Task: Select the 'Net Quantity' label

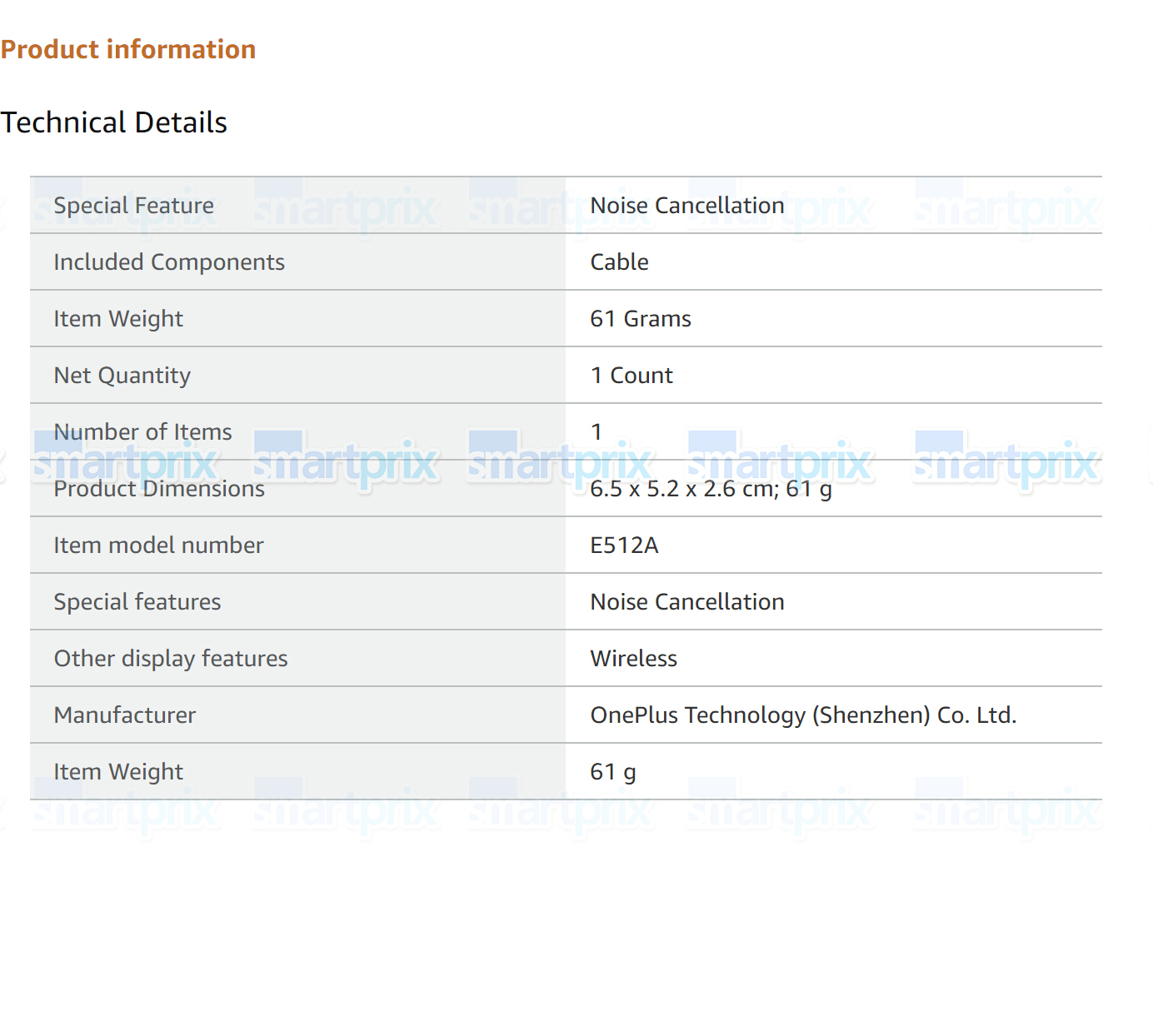Action: [x=122, y=376]
